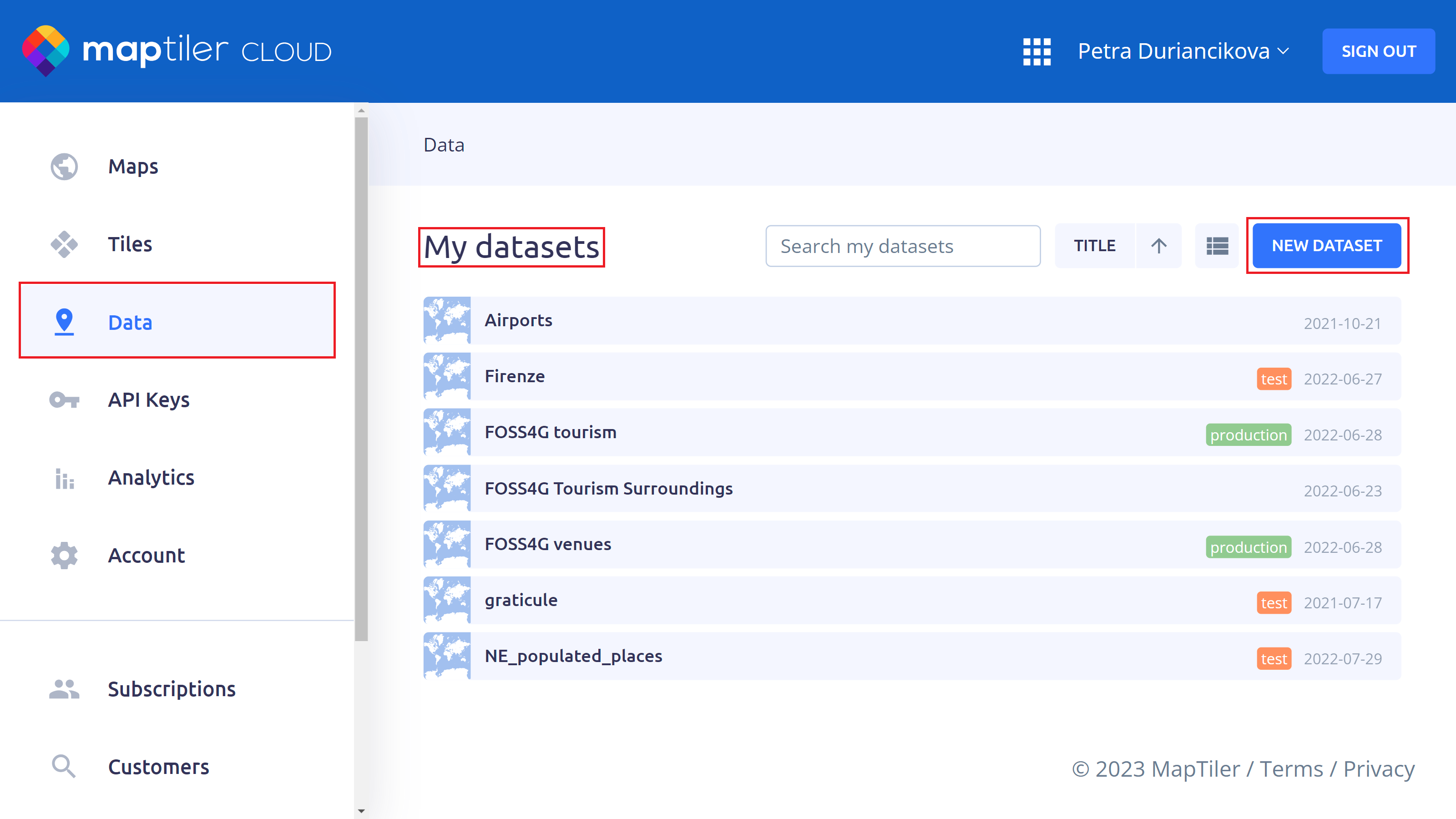Click the Search my datasets field
The height and width of the screenshot is (819, 1456).
[903, 246]
